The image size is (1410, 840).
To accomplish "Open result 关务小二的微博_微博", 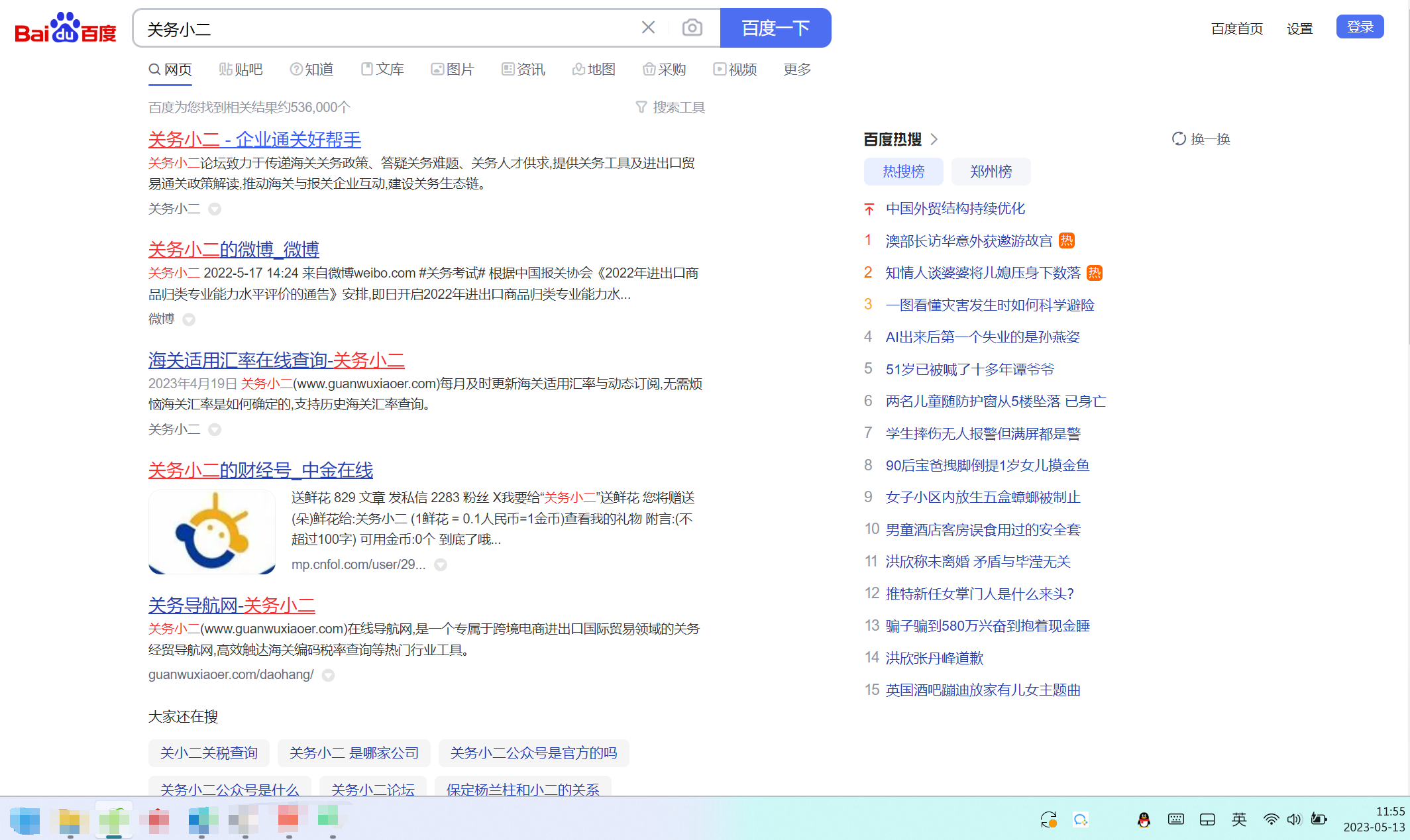I will (x=234, y=250).
